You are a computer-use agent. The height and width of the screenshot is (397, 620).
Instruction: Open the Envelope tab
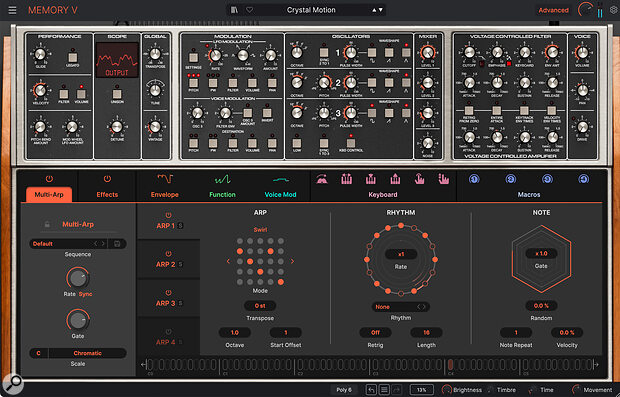click(x=164, y=194)
